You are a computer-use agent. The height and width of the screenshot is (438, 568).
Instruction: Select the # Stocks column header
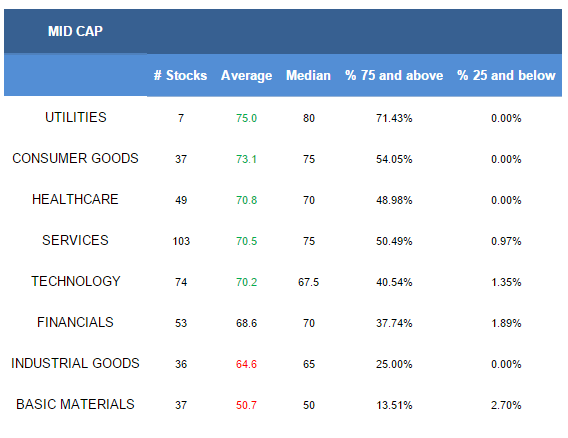click(x=180, y=75)
